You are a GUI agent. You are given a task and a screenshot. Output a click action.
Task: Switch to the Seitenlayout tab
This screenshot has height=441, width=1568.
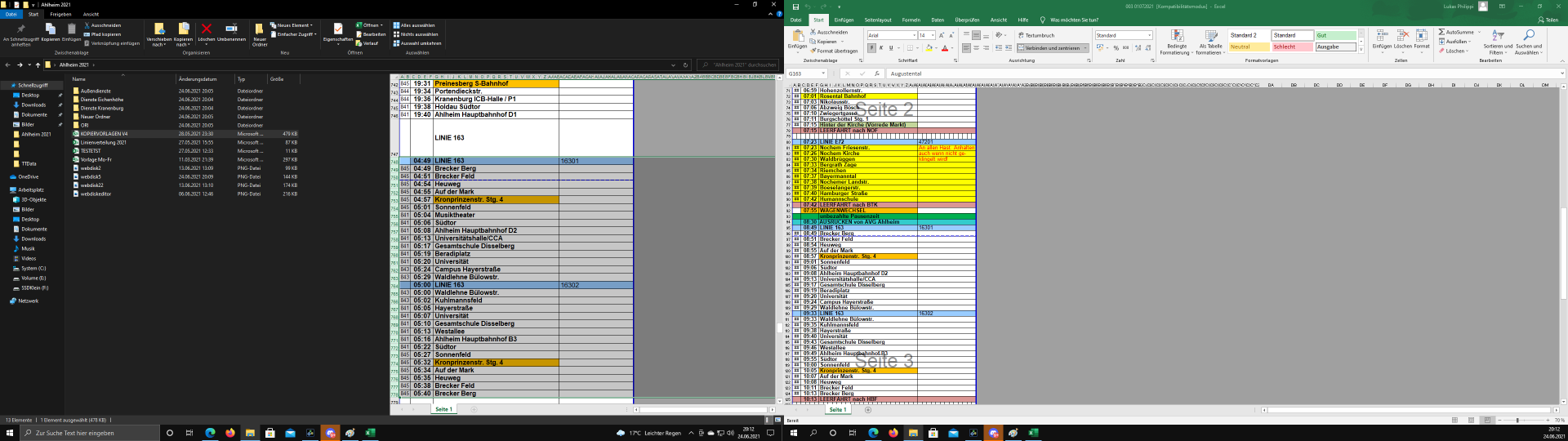tap(878, 20)
